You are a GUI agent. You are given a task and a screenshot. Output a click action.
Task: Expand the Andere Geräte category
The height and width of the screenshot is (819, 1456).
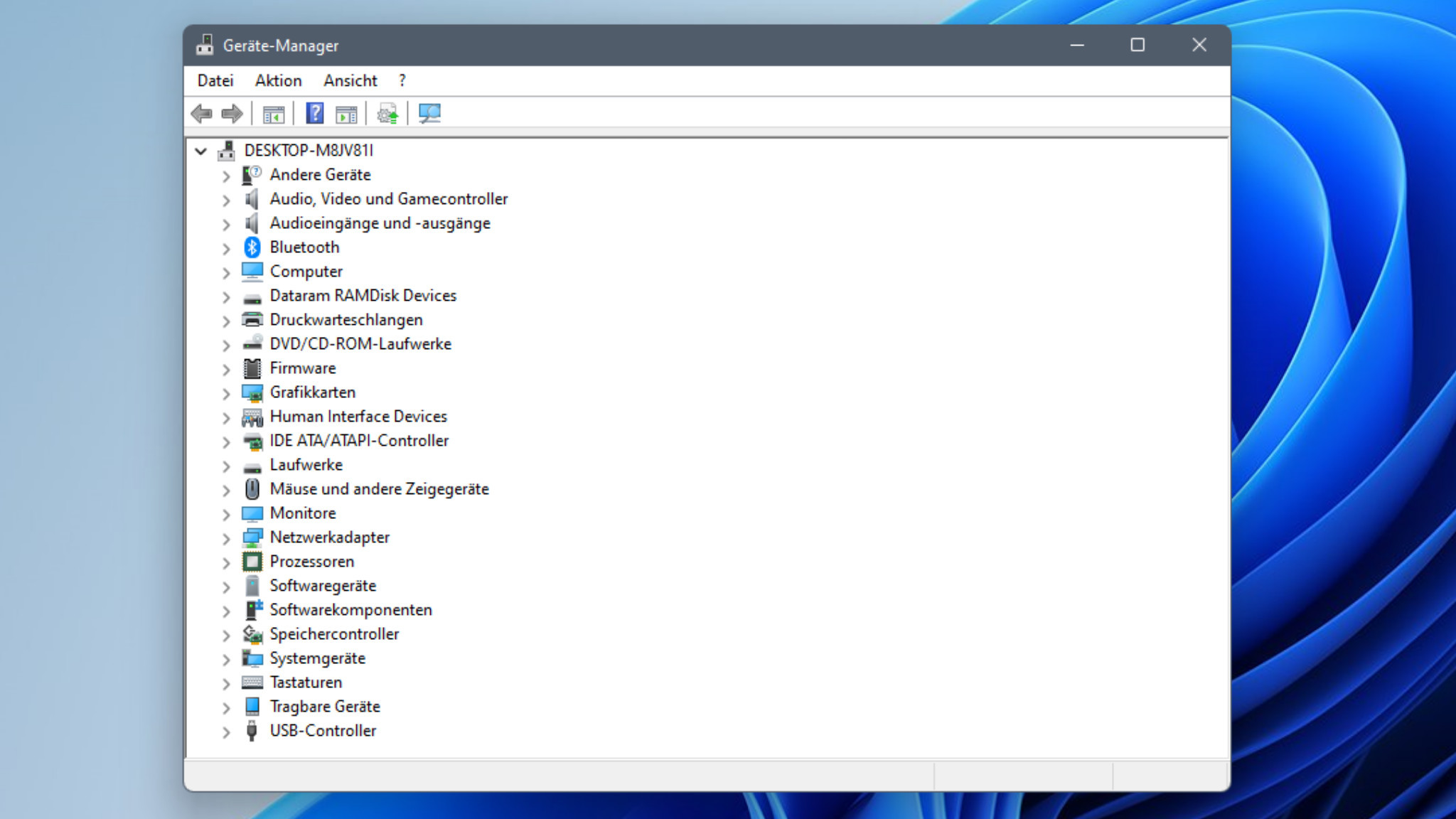[225, 174]
